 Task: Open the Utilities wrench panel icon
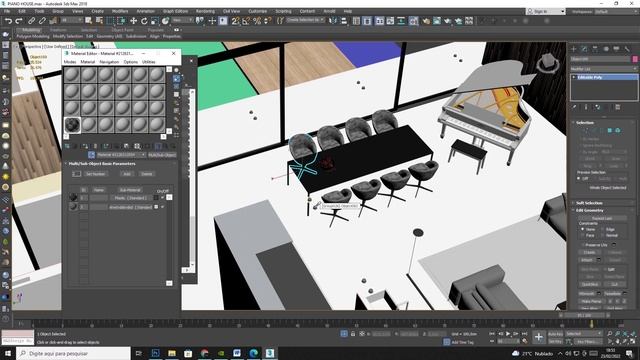(627, 49)
